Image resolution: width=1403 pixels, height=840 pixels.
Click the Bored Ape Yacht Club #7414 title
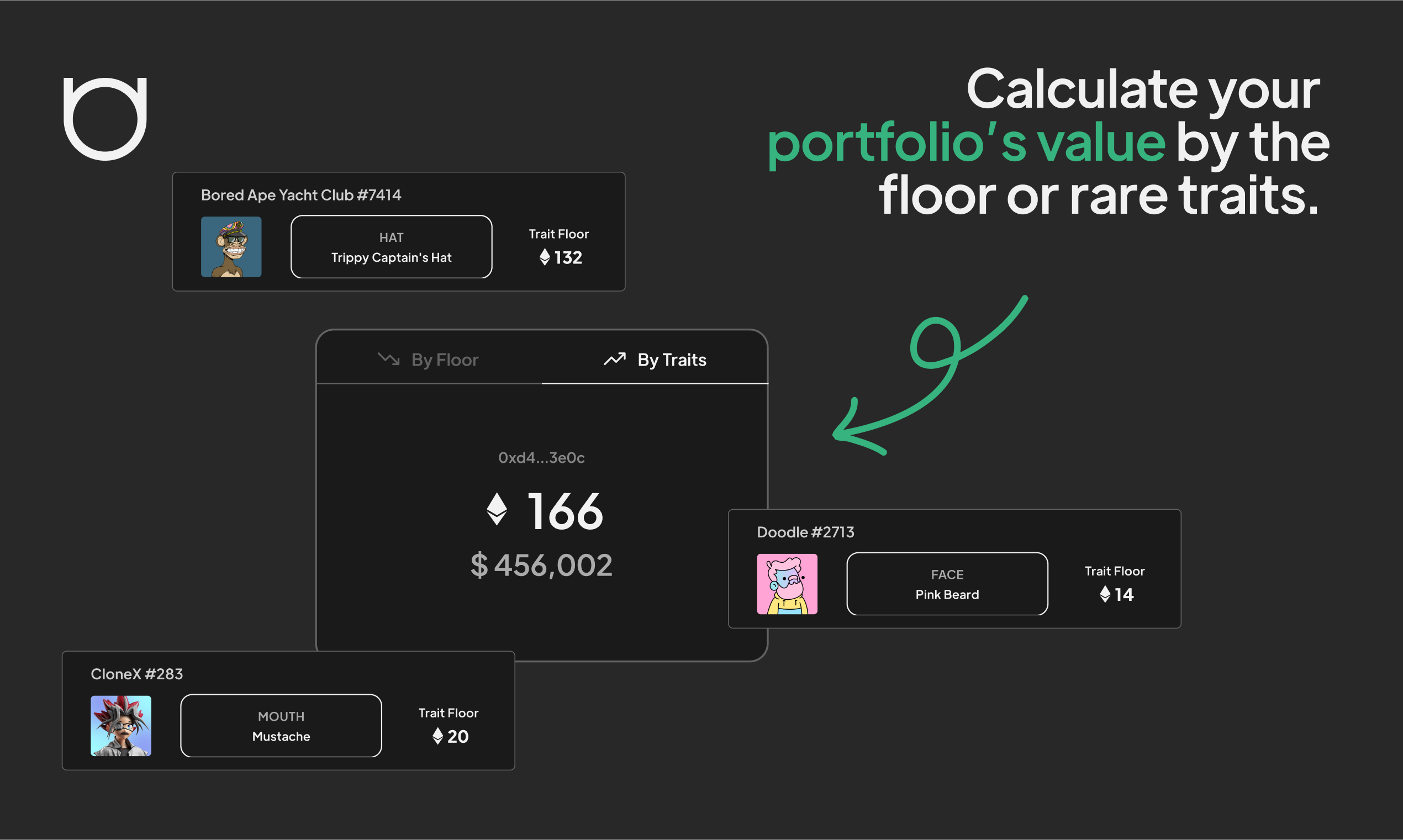(x=300, y=195)
